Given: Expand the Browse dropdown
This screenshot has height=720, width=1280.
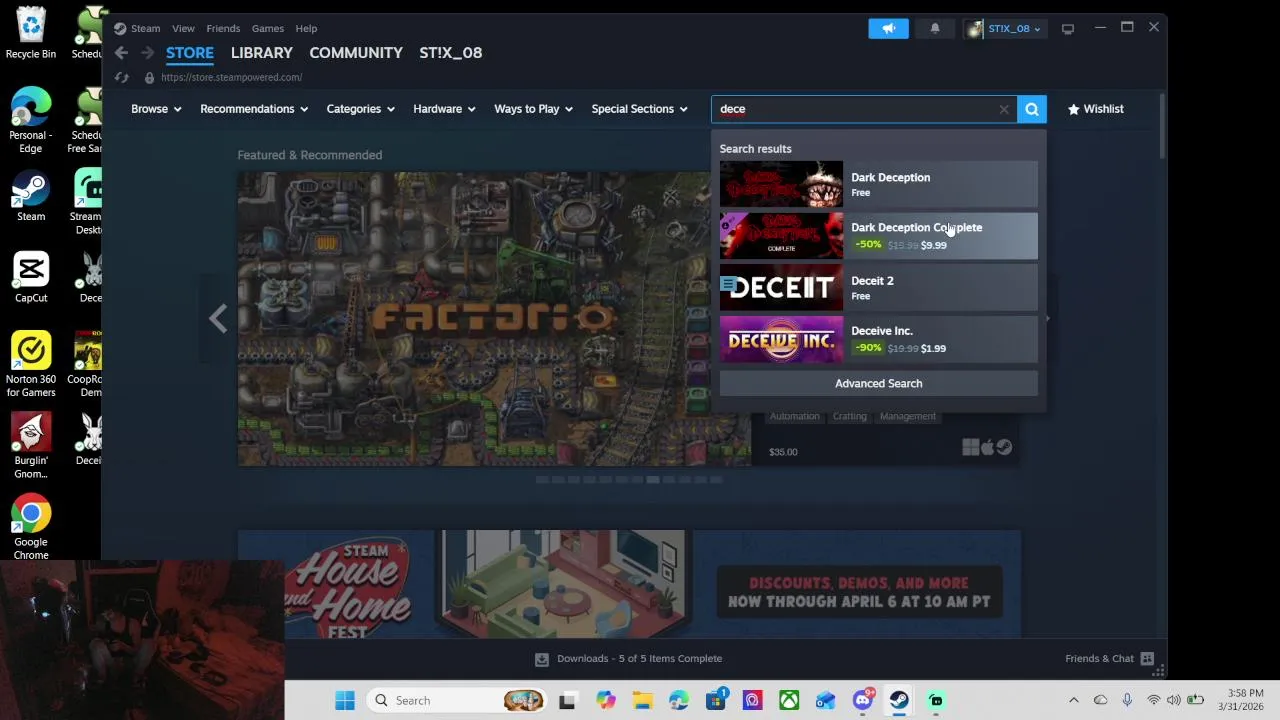Looking at the screenshot, I should click(156, 109).
